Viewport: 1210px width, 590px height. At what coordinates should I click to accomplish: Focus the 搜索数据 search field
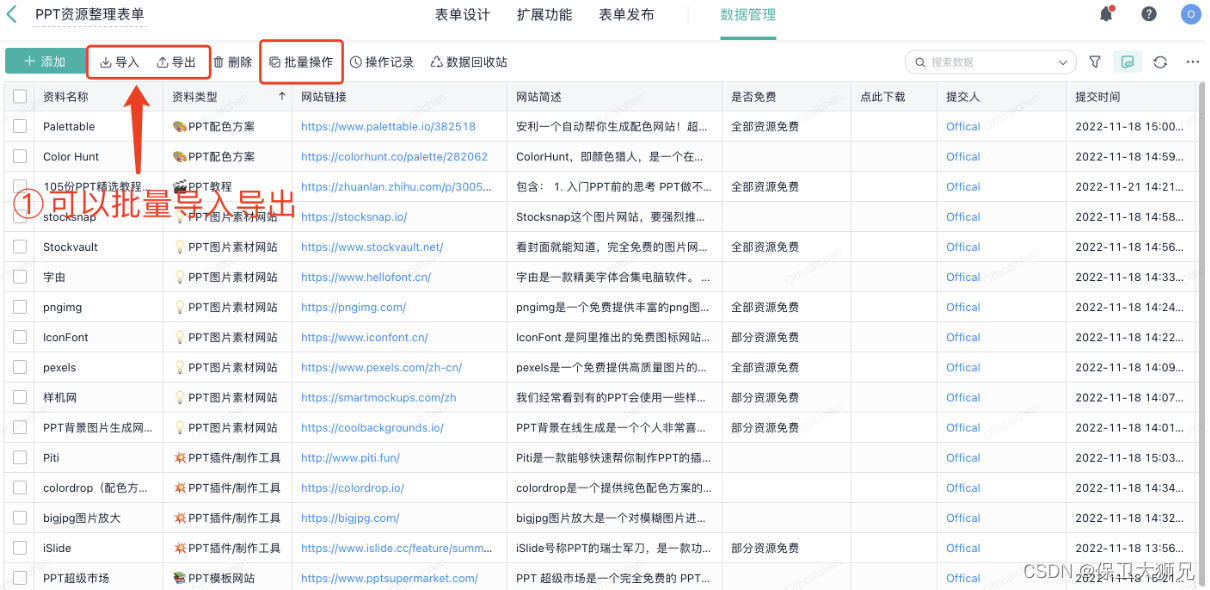[x=990, y=62]
